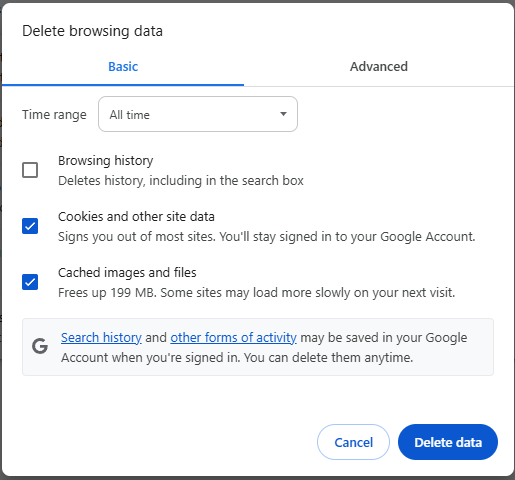Click the Frees up 199 MB description
This screenshot has height=480, width=515.
click(x=256, y=293)
